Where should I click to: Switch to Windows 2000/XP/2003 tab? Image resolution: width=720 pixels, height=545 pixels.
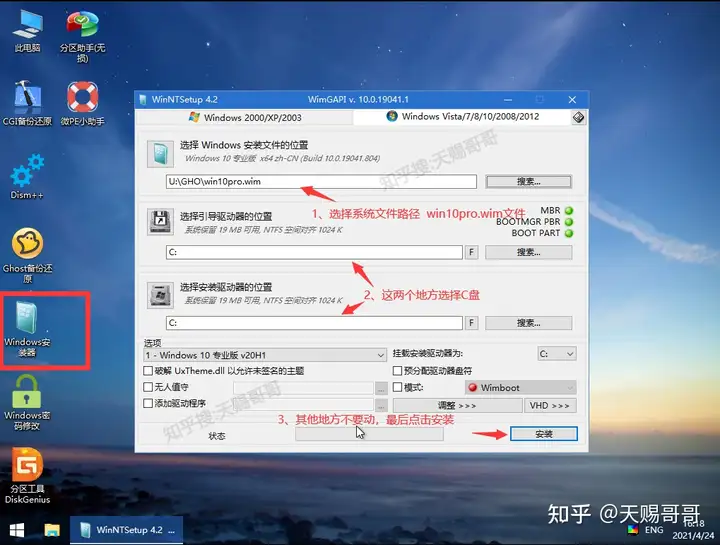246,118
